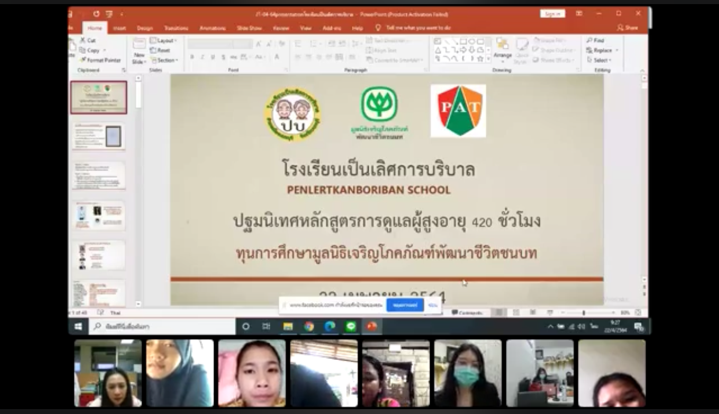719x414 pixels.
Task: Open Google Chrome from taskbar
Action: tap(309, 326)
